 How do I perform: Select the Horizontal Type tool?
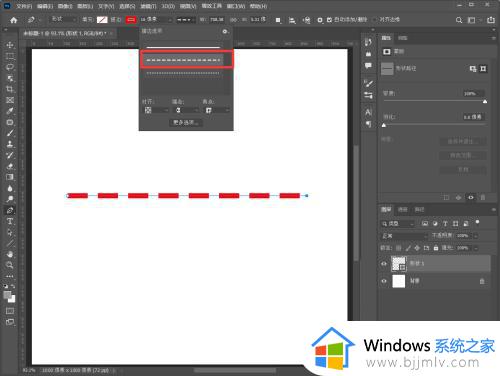(x=10, y=221)
